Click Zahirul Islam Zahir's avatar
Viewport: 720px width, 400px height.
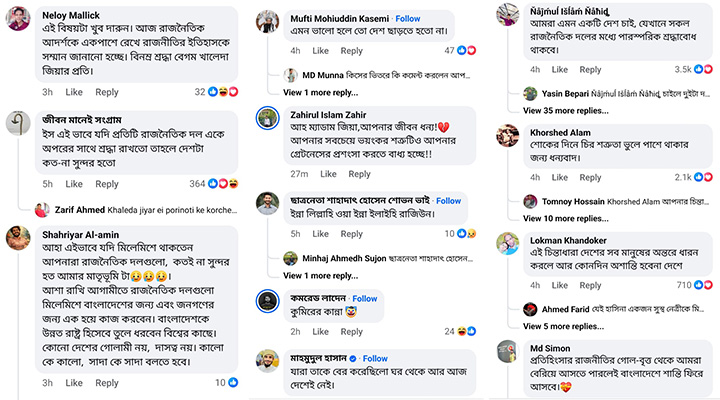pyautogui.click(x=267, y=118)
